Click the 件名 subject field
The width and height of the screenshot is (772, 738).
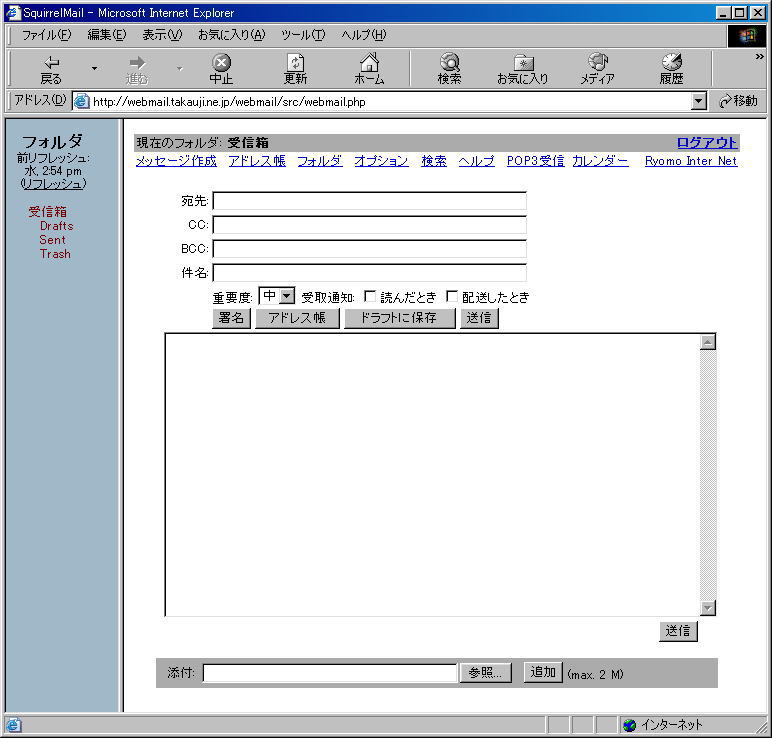pos(369,273)
